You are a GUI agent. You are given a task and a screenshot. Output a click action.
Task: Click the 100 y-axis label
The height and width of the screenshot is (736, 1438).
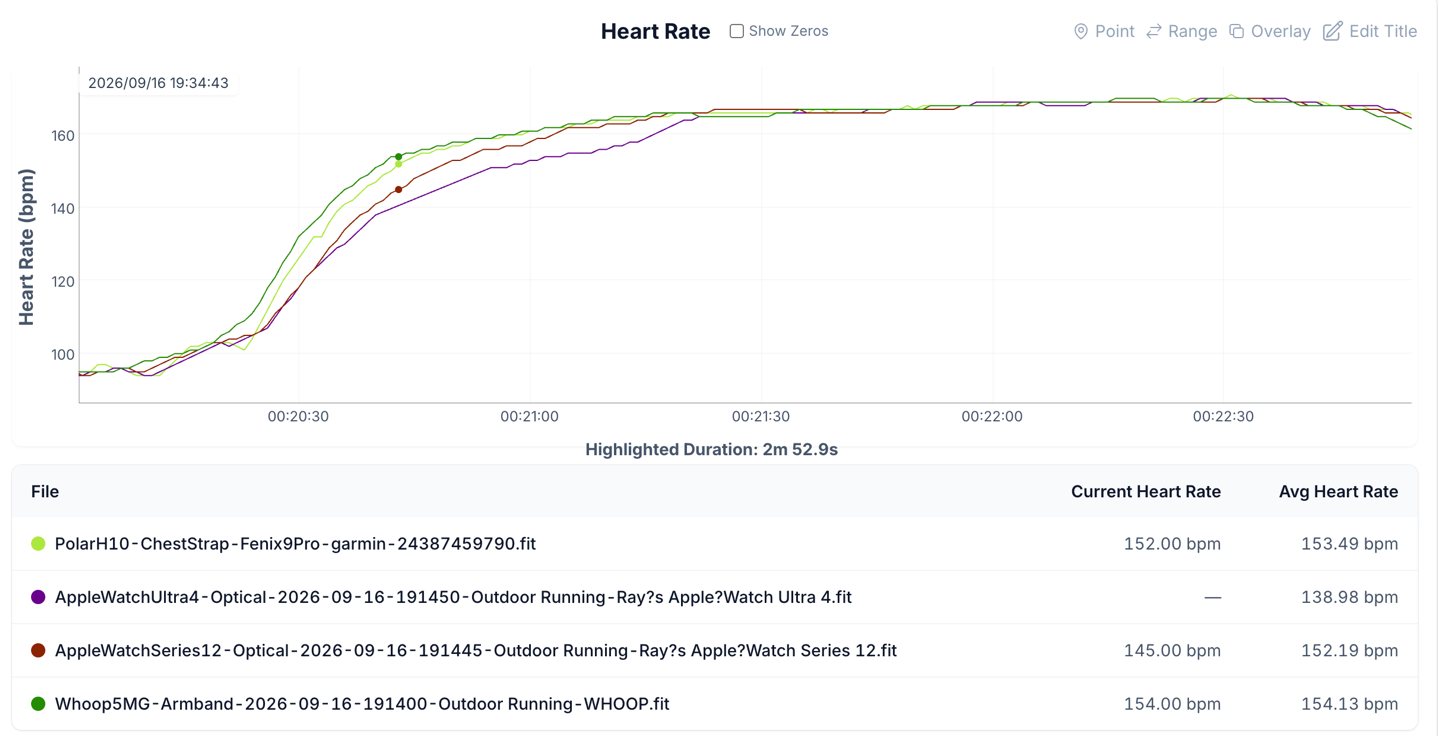point(62,354)
